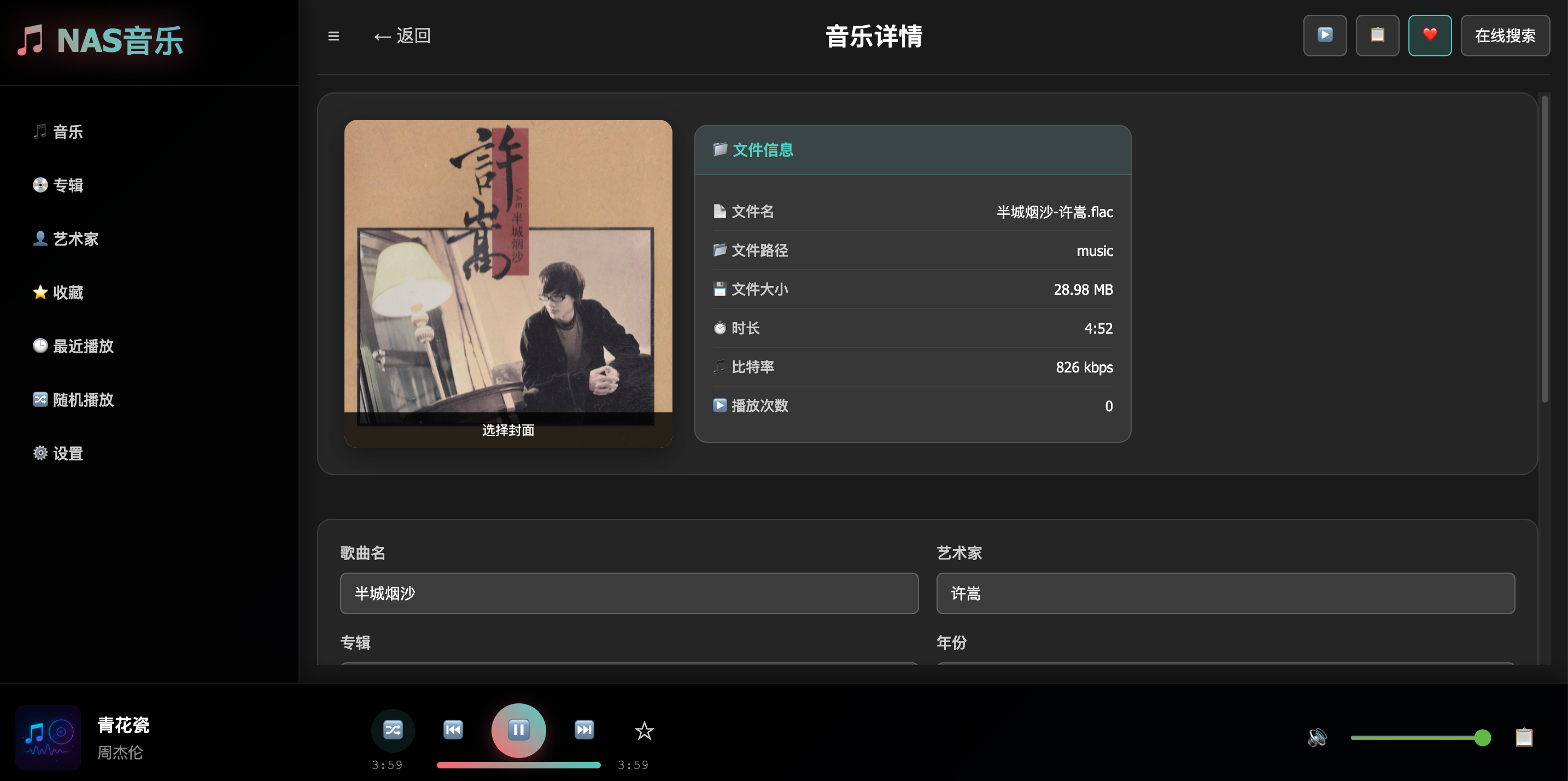
Task: Mute audio with speaker icon
Action: pyautogui.click(x=1317, y=737)
